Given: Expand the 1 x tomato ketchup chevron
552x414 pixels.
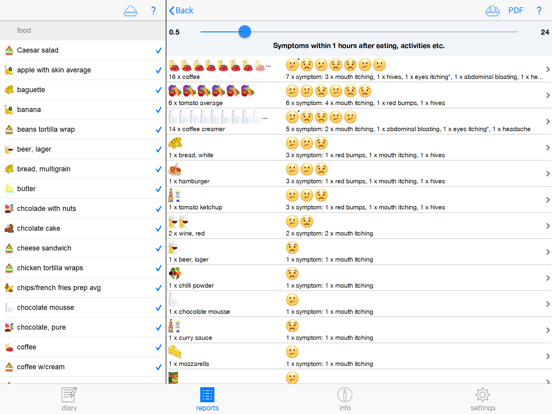Looking at the screenshot, I should click(548, 200).
